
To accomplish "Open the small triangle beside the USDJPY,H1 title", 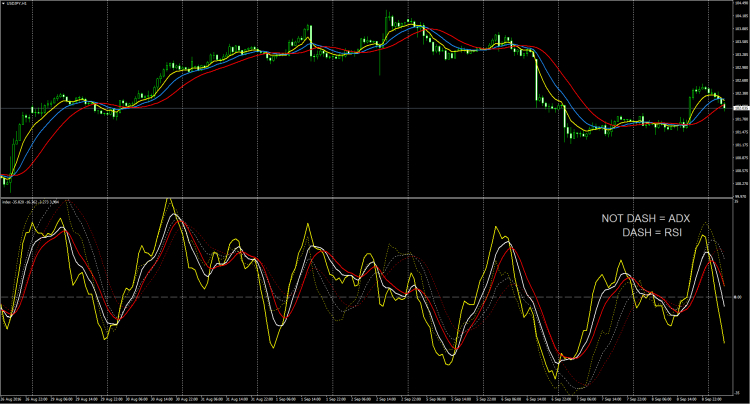I will pyautogui.click(x=3, y=3).
